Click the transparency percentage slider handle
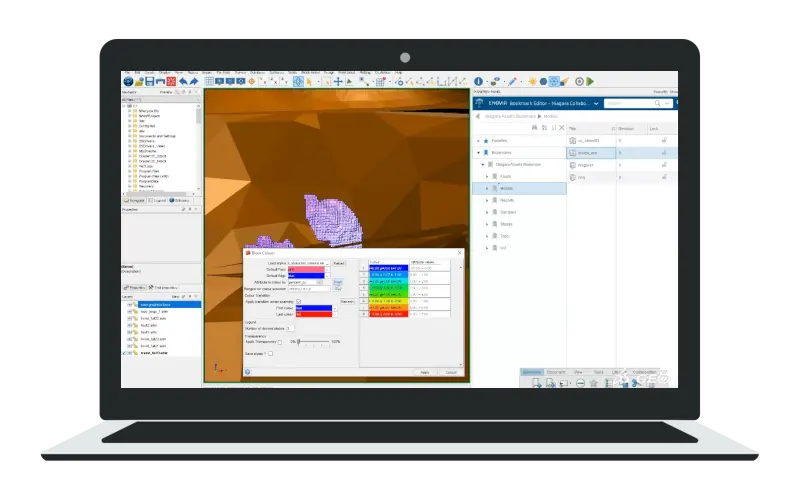The image size is (800, 500). pyautogui.click(x=298, y=341)
